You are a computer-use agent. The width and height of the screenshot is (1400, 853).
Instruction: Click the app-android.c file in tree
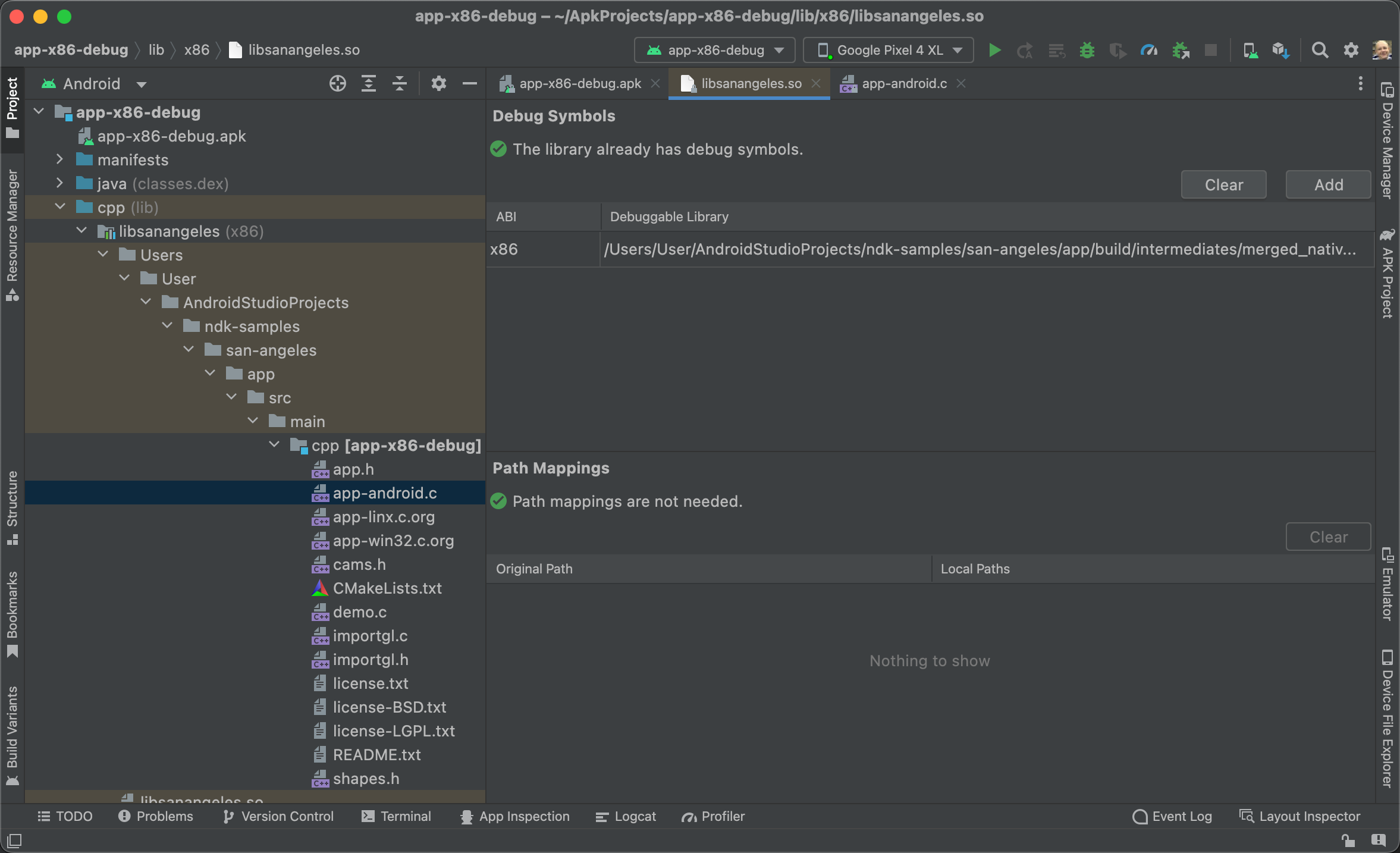tap(385, 493)
